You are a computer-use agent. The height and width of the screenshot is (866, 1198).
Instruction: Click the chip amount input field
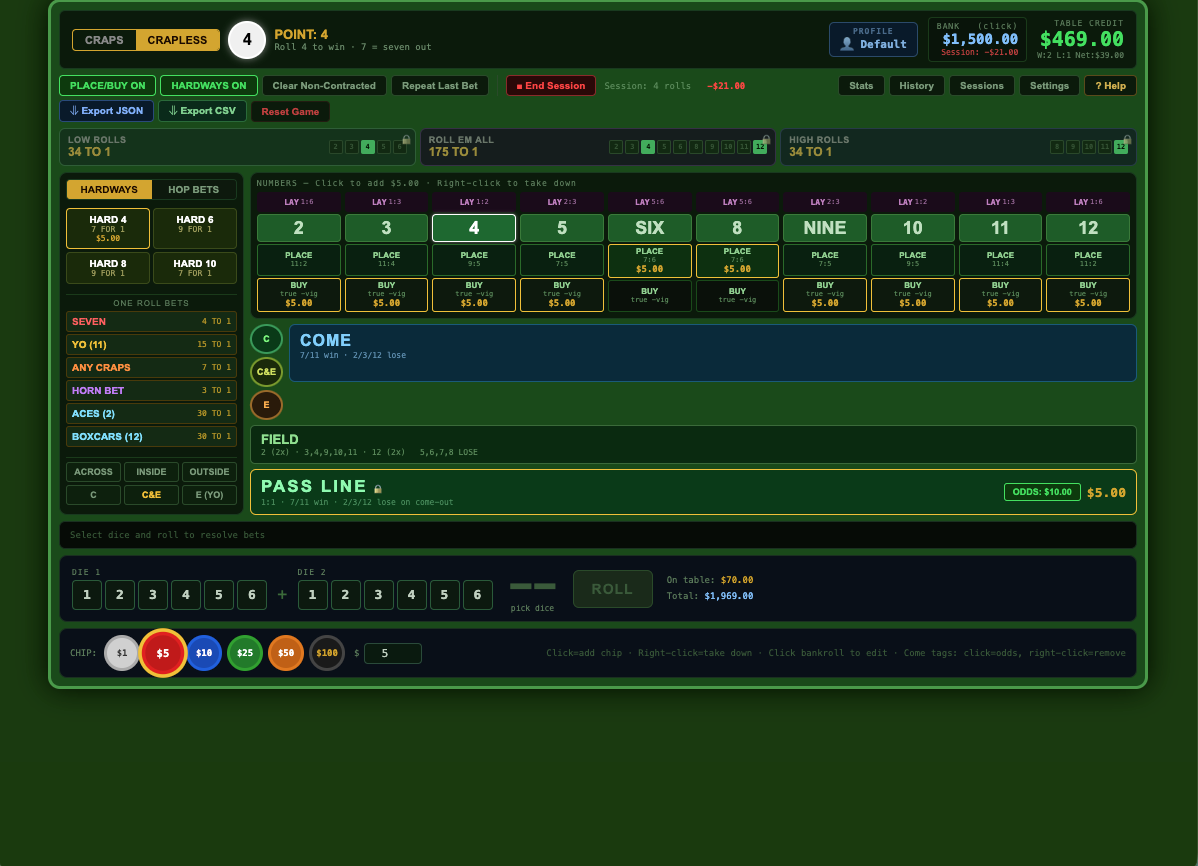click(x=393, y=654)
